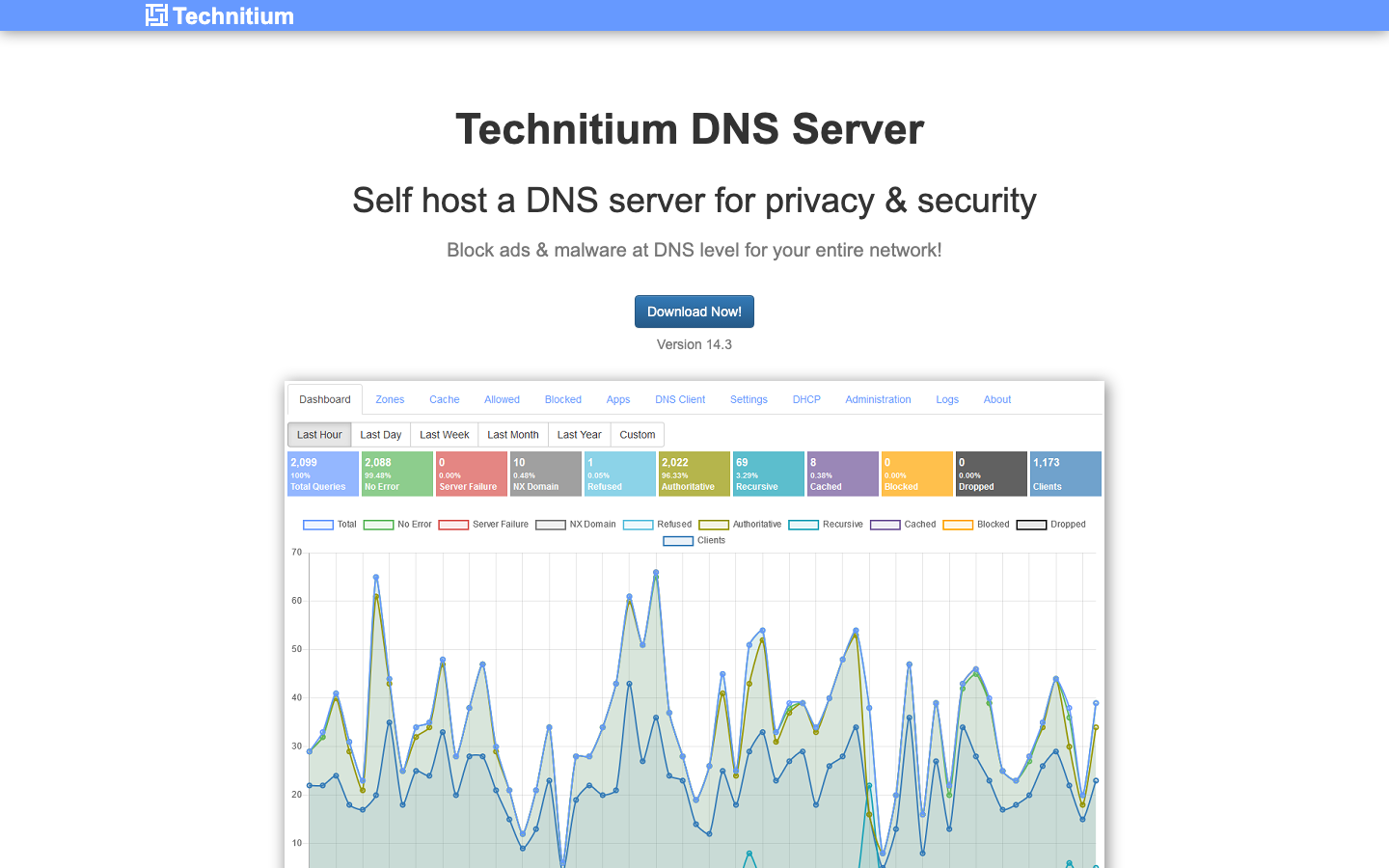Viewport: 1389px width, 868px height.
Task: Go to the DHCP tab
Action: (x=806, y=399)
